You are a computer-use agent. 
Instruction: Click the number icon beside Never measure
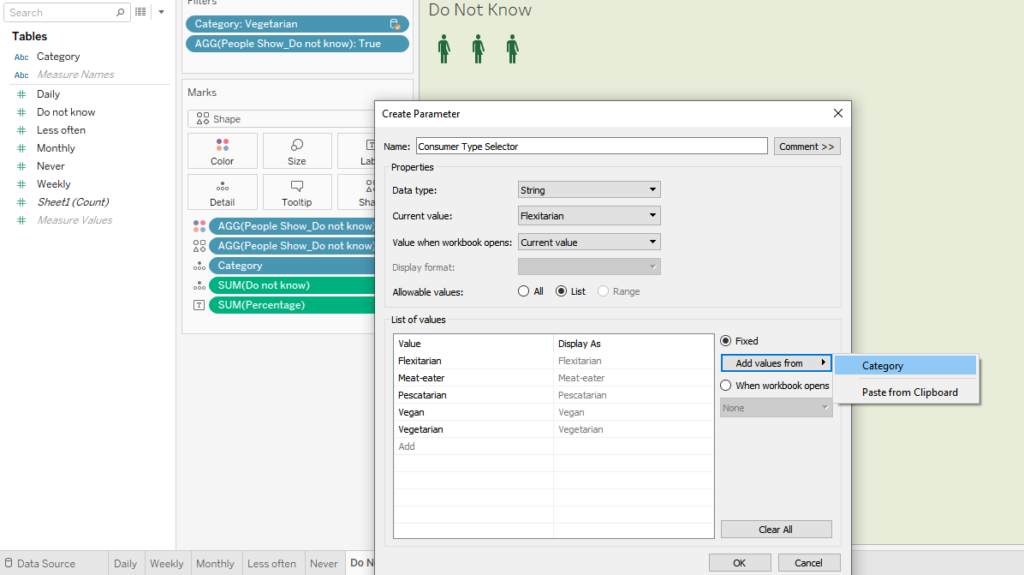coord(22,166)
